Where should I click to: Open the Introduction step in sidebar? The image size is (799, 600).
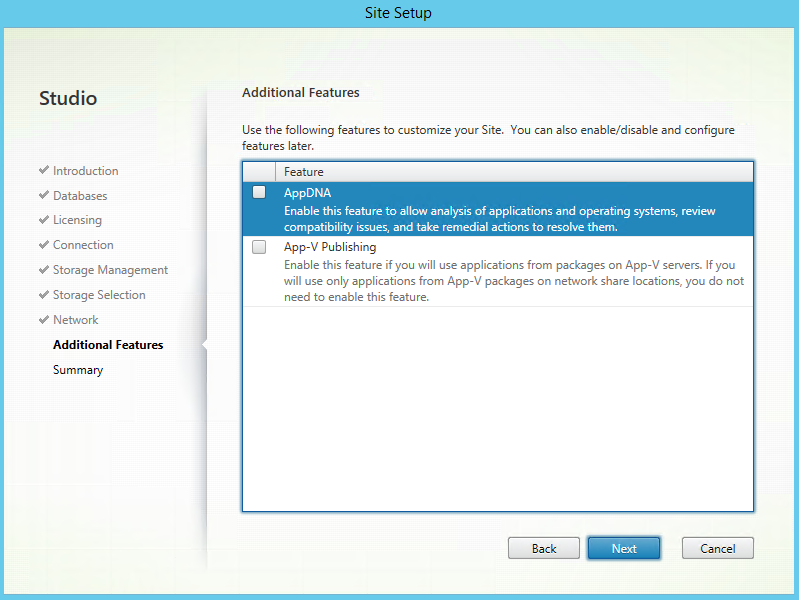(85, 171)
